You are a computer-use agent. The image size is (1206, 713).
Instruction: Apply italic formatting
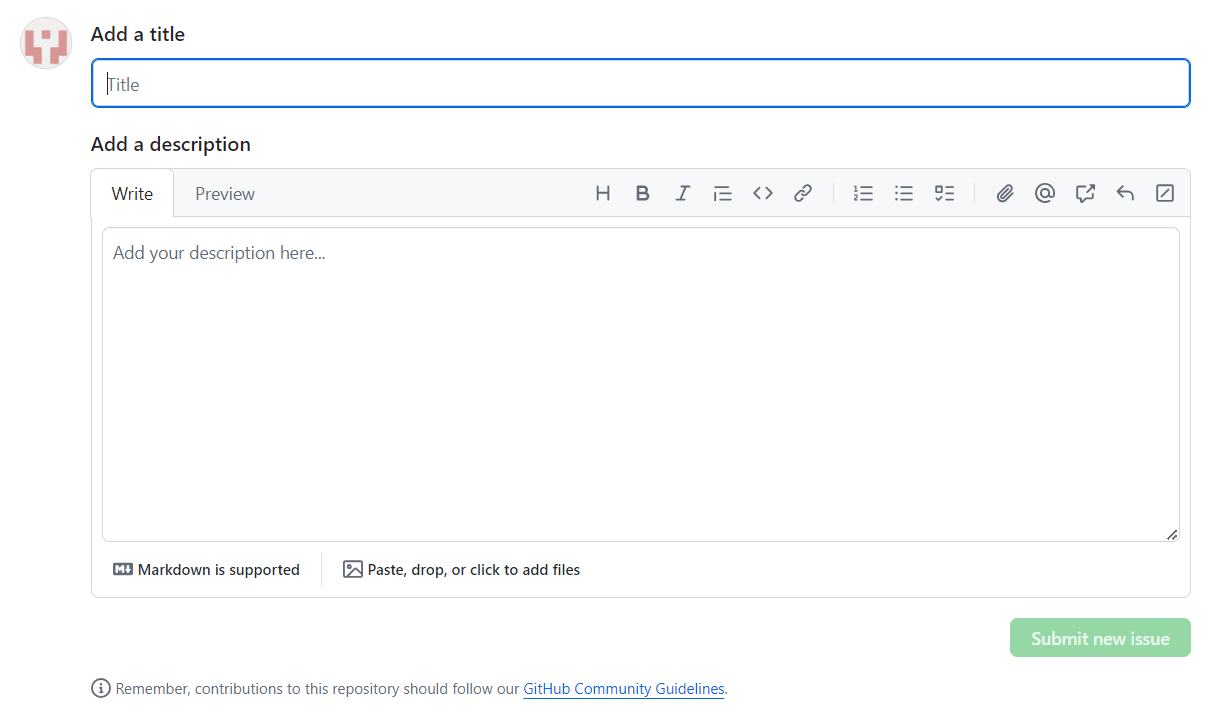point(683,193)
